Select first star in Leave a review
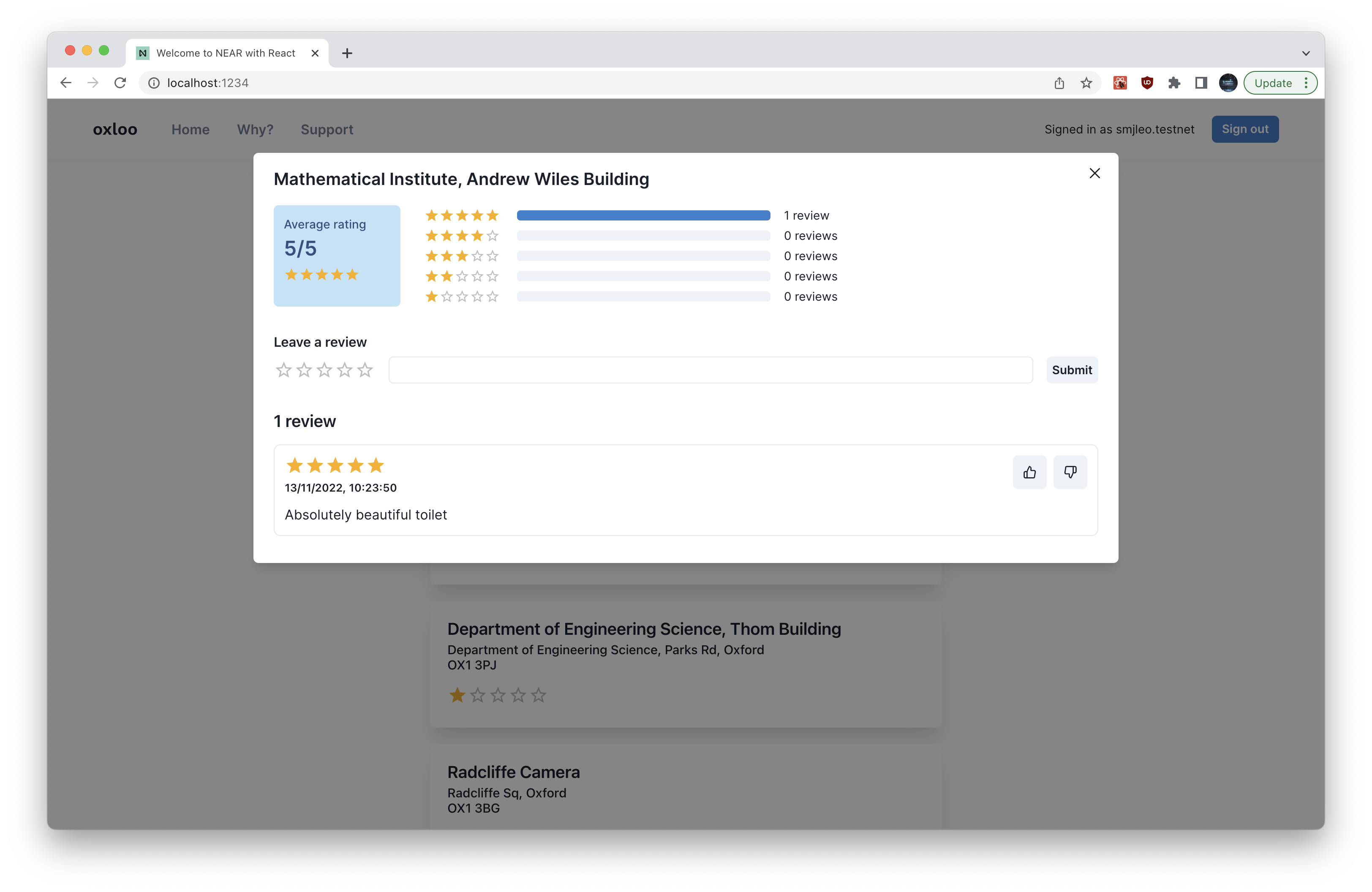 click(283, 370)
